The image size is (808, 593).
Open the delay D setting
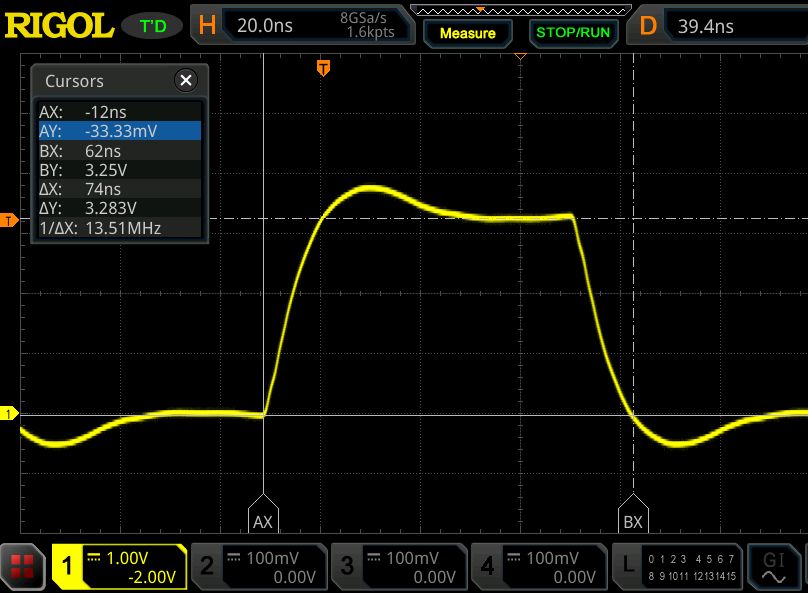point(648,26)
